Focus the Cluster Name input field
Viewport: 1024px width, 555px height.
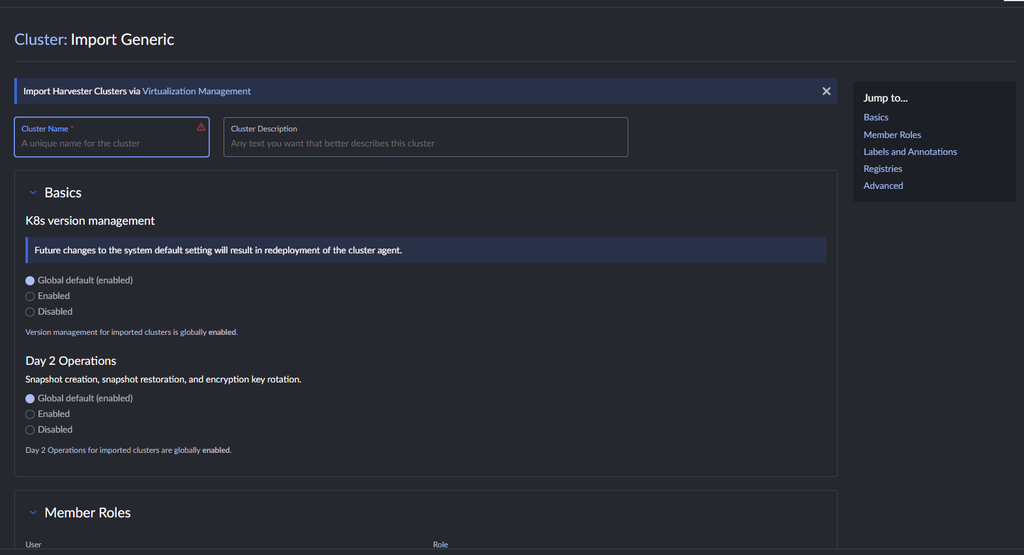tap(112, 137)
